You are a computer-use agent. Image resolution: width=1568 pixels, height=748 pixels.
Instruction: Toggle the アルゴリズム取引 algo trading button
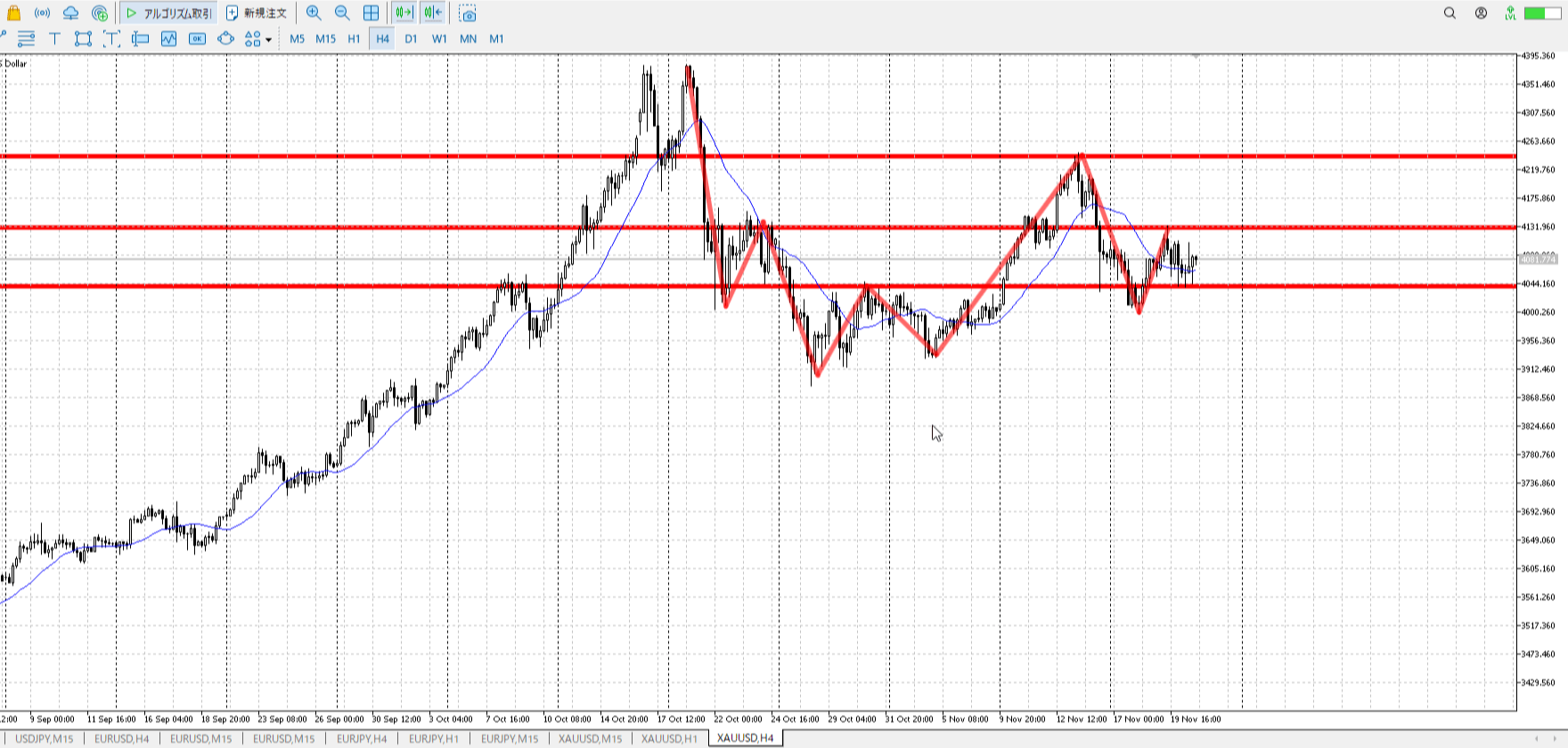(168, 13)
